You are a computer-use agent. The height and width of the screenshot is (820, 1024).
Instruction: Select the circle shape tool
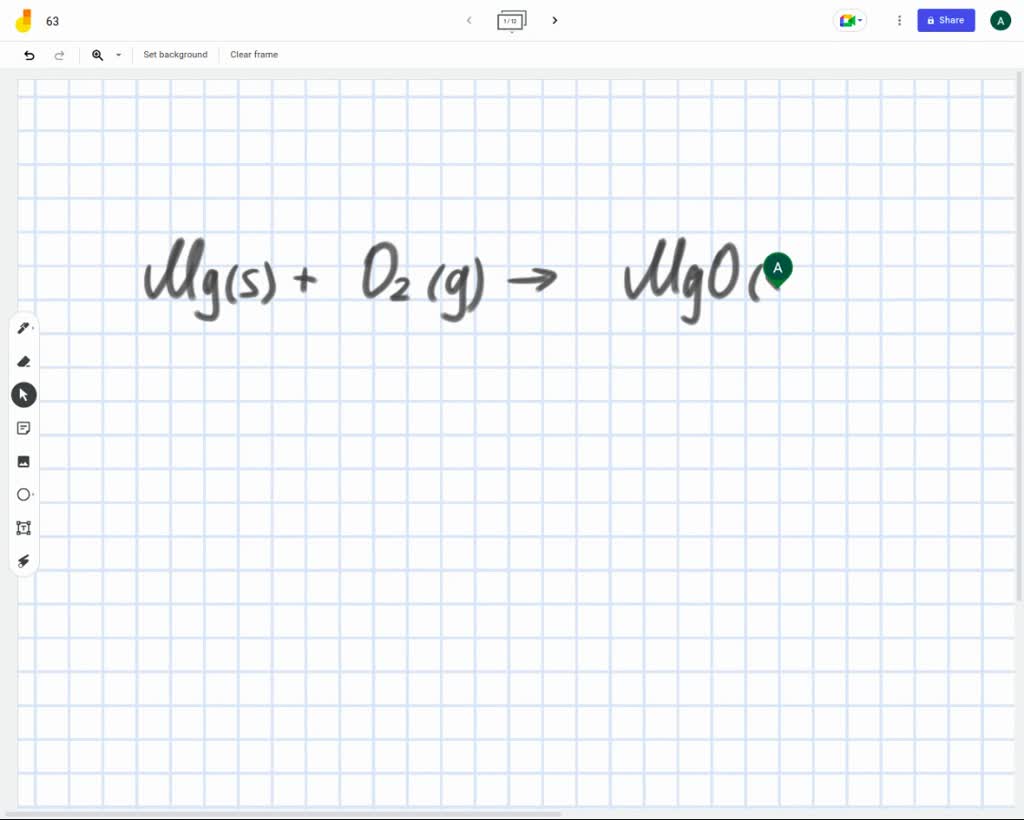[23, 494]
